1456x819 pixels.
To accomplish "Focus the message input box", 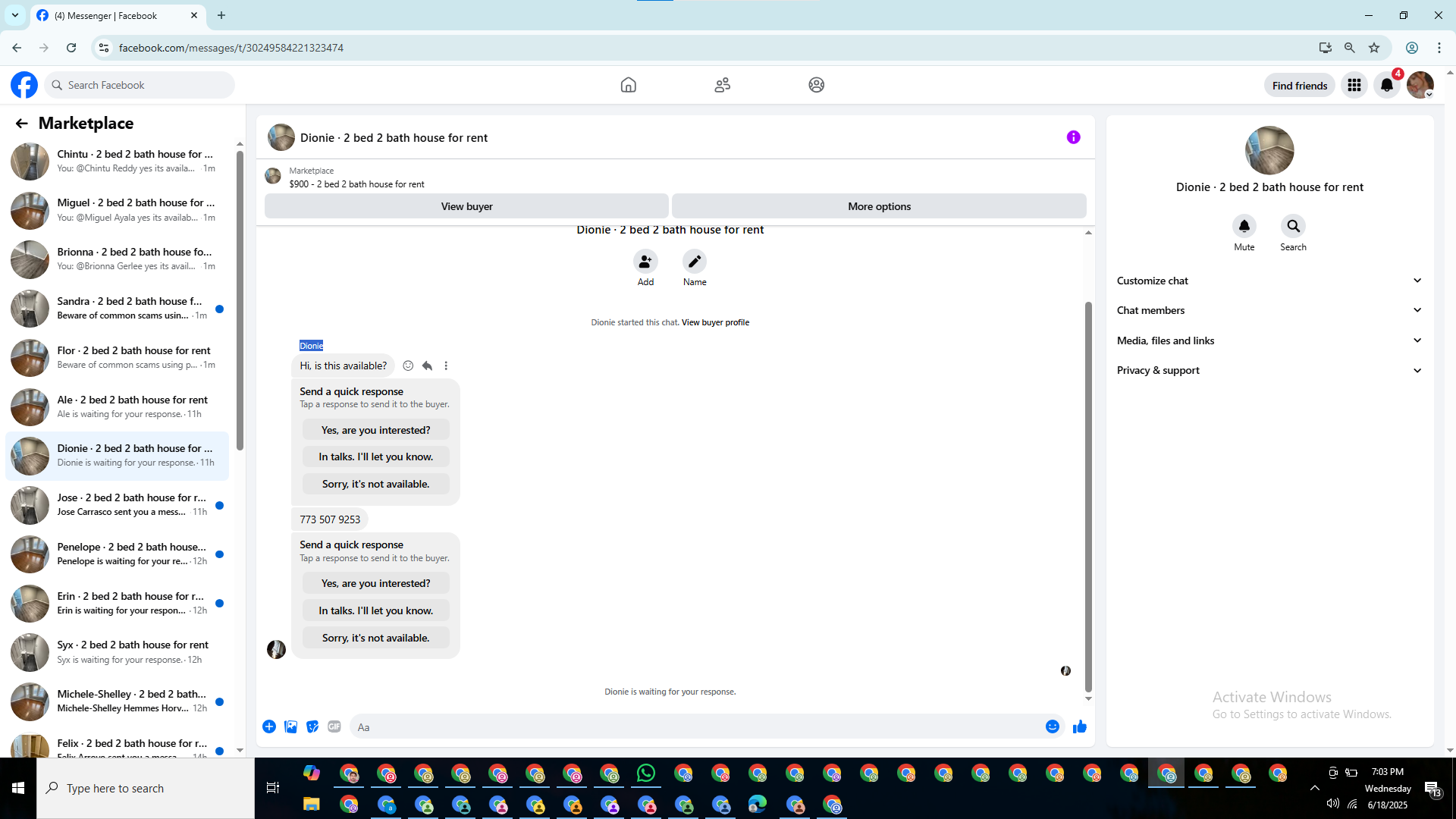I will [x=698, y=727].
